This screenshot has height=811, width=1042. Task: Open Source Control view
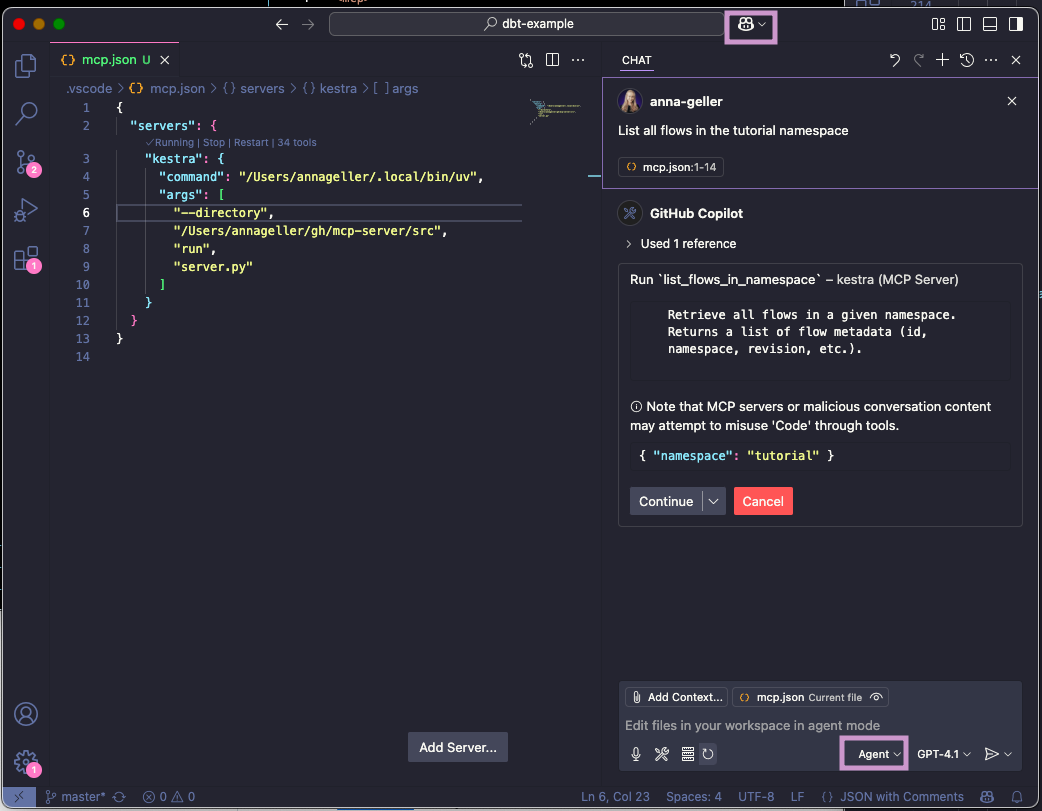click(26, 162)
